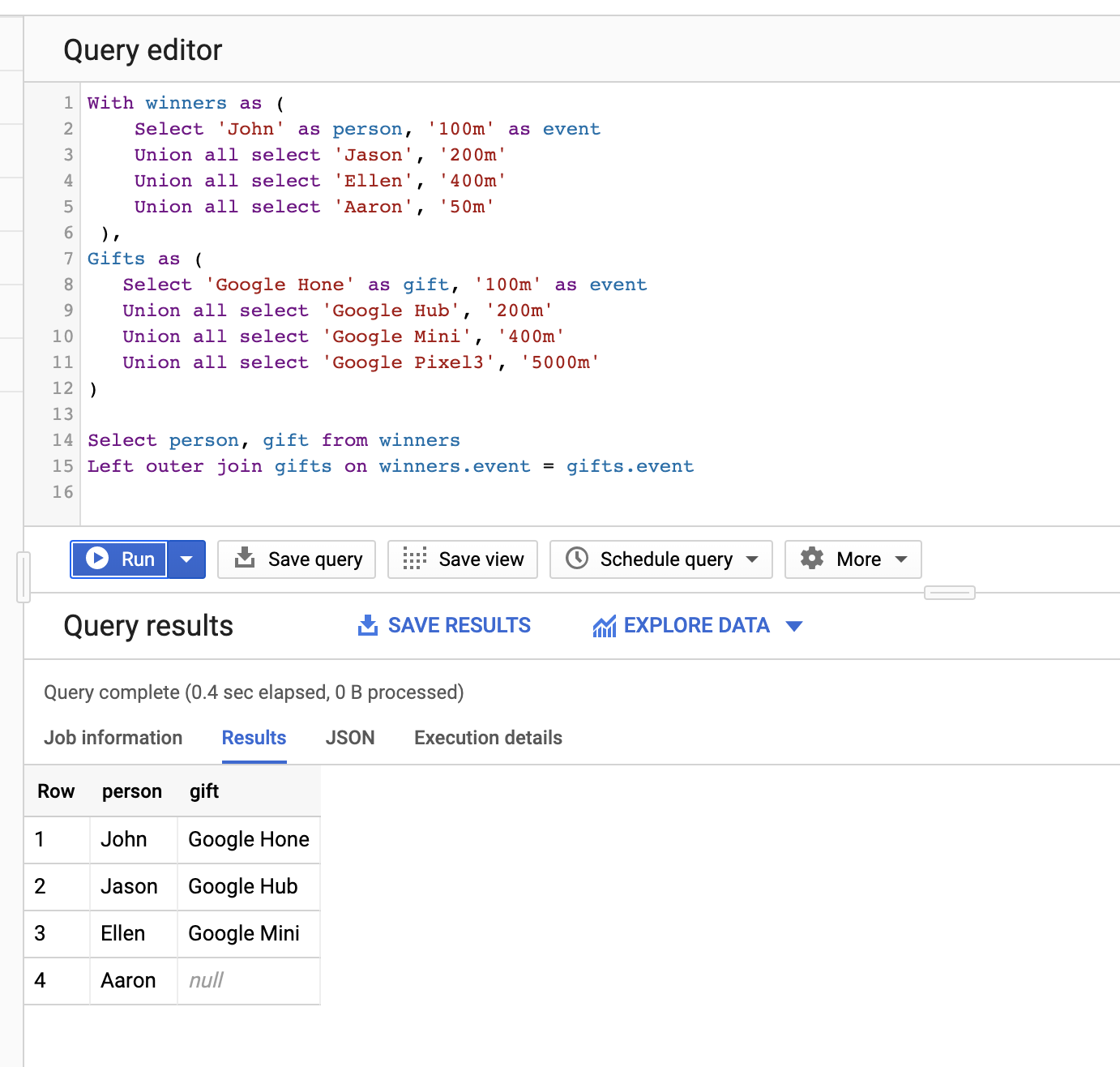This screenshot has height=1067, width=1120.
Task: Expand the EXPLORE DATA dropdown arrow
Action: tap(794, 625)
